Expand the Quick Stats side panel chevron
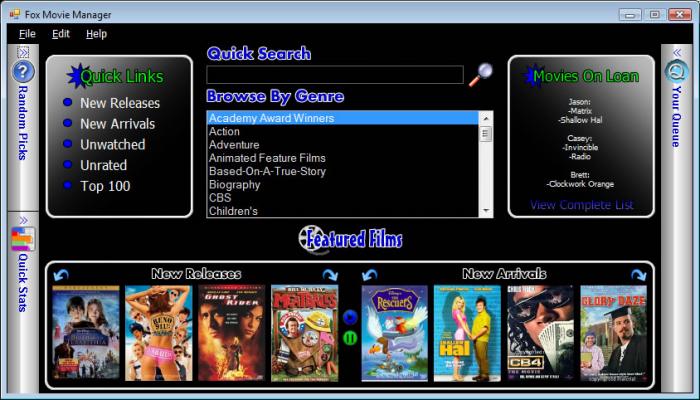Viewport: 700px width, 400px height. click(23, 220)
